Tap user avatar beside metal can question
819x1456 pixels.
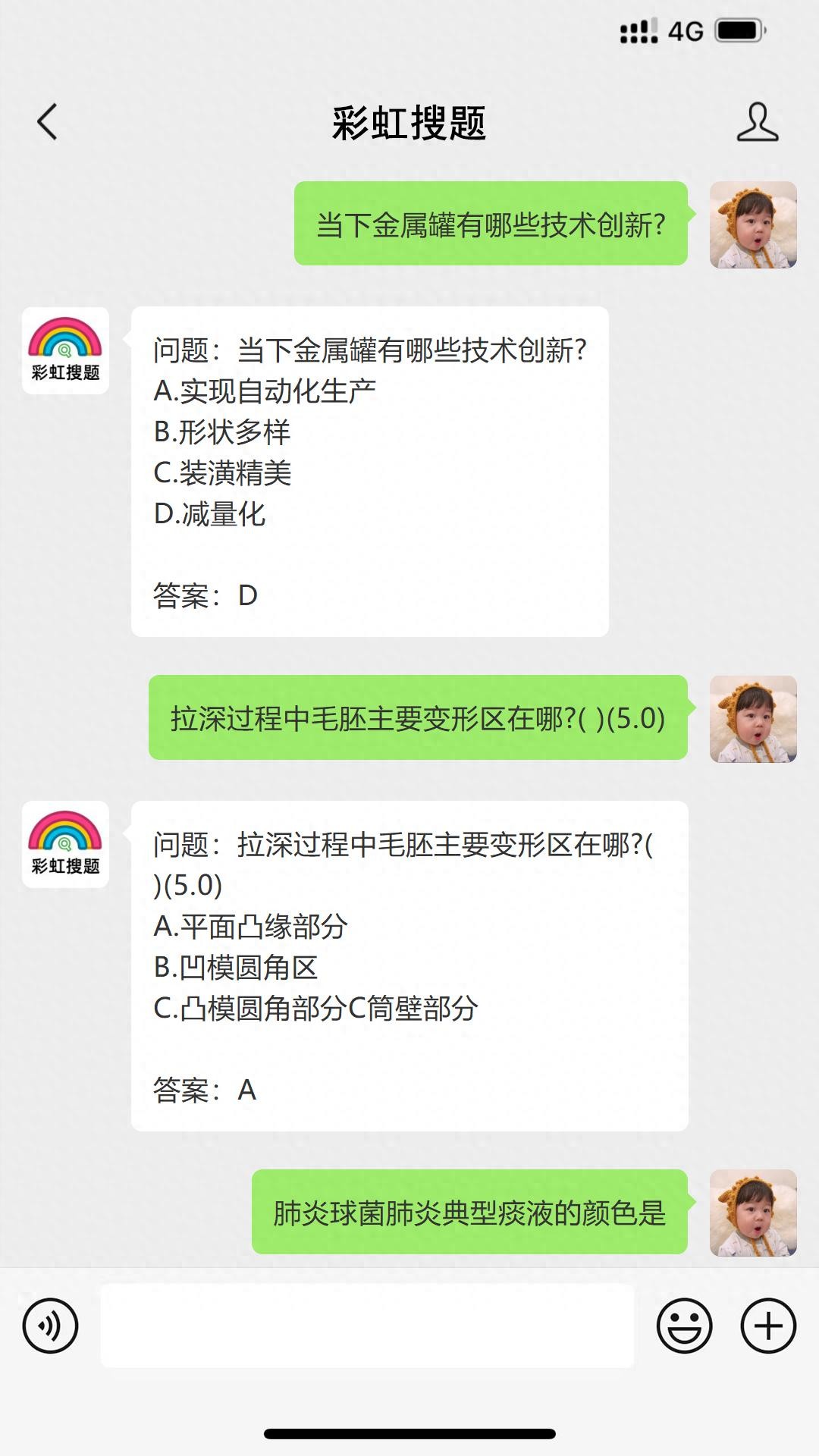[x=752, y=224]
